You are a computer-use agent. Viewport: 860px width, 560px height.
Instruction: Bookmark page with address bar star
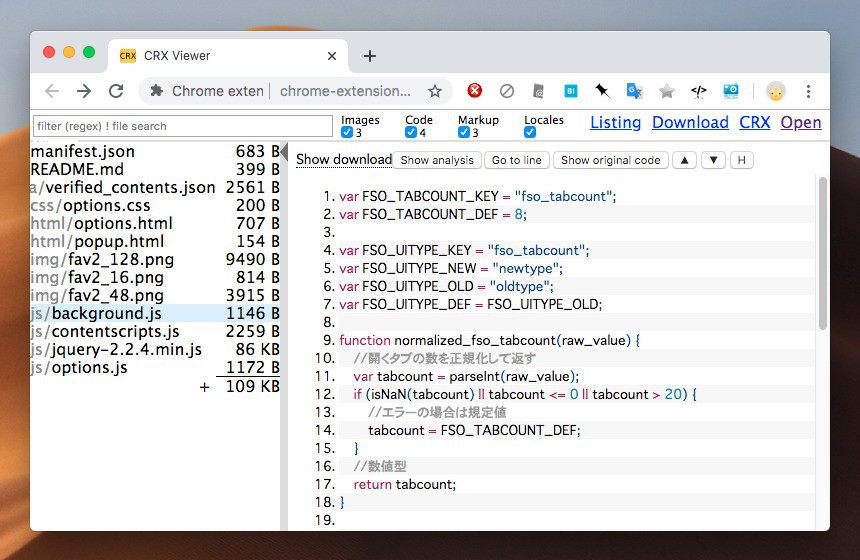coord(435,91)
